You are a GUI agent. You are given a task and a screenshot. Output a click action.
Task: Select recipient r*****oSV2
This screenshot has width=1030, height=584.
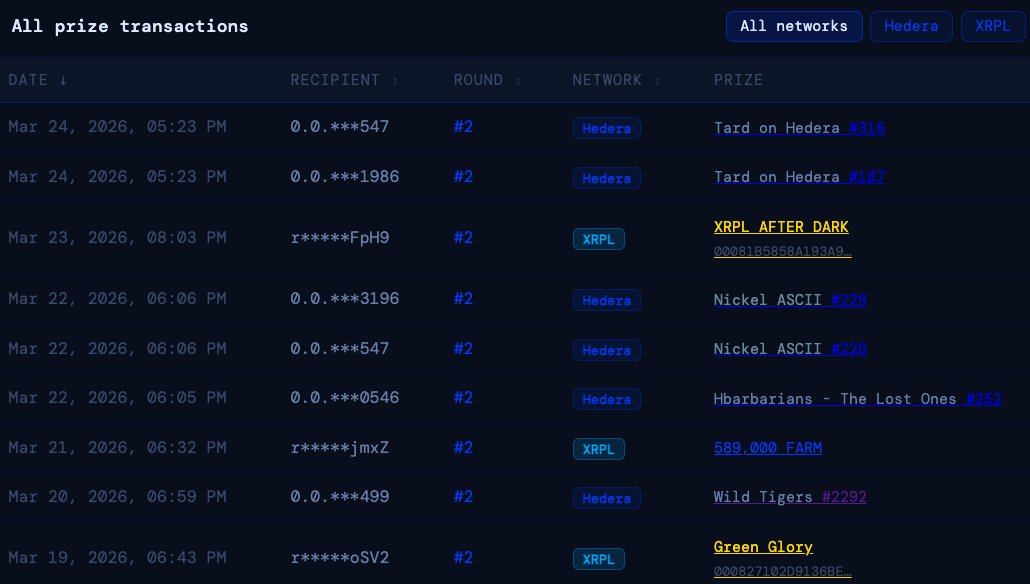tap(340, 558)
